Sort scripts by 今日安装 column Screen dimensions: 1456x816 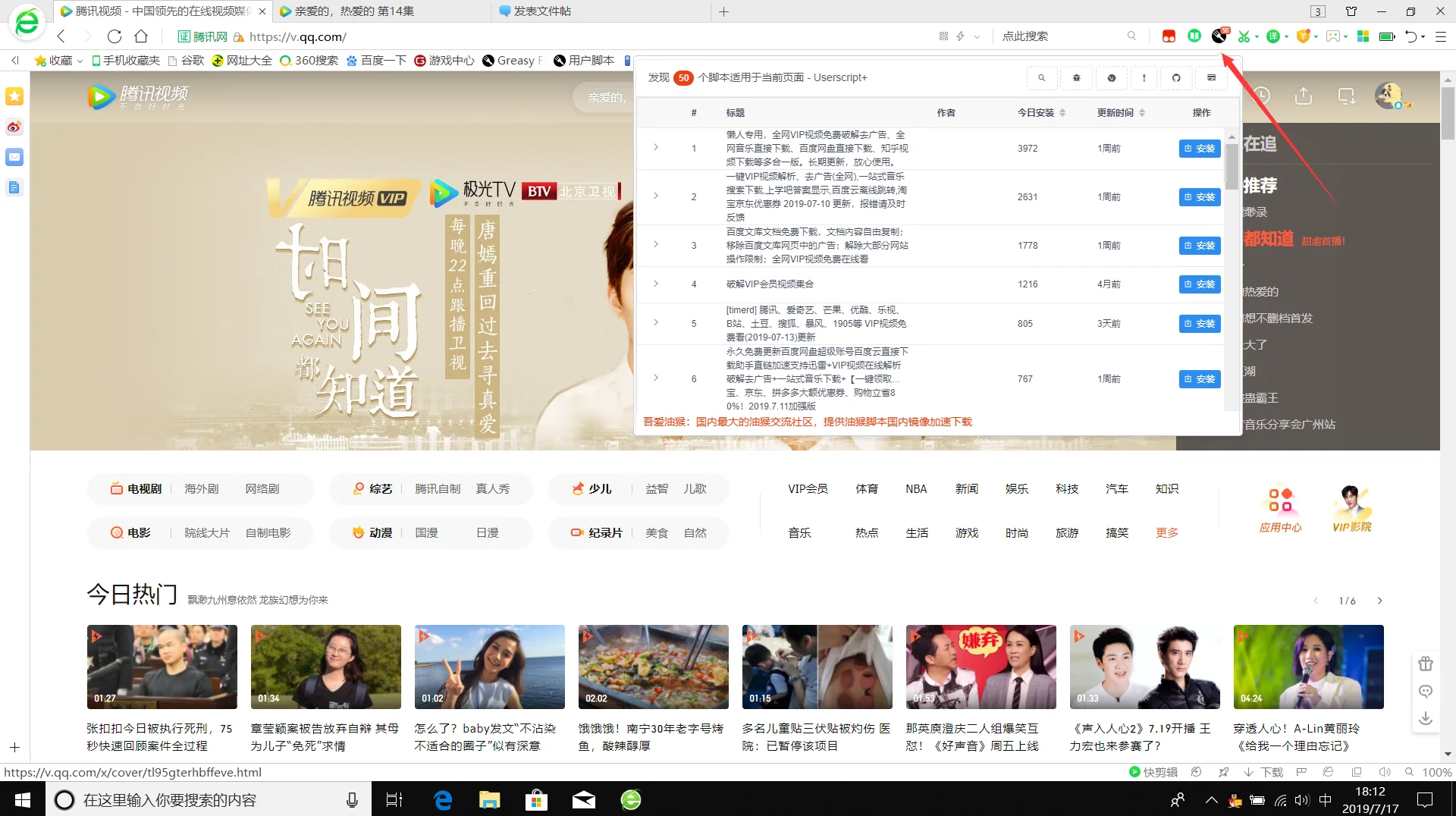pos(1041,112)
